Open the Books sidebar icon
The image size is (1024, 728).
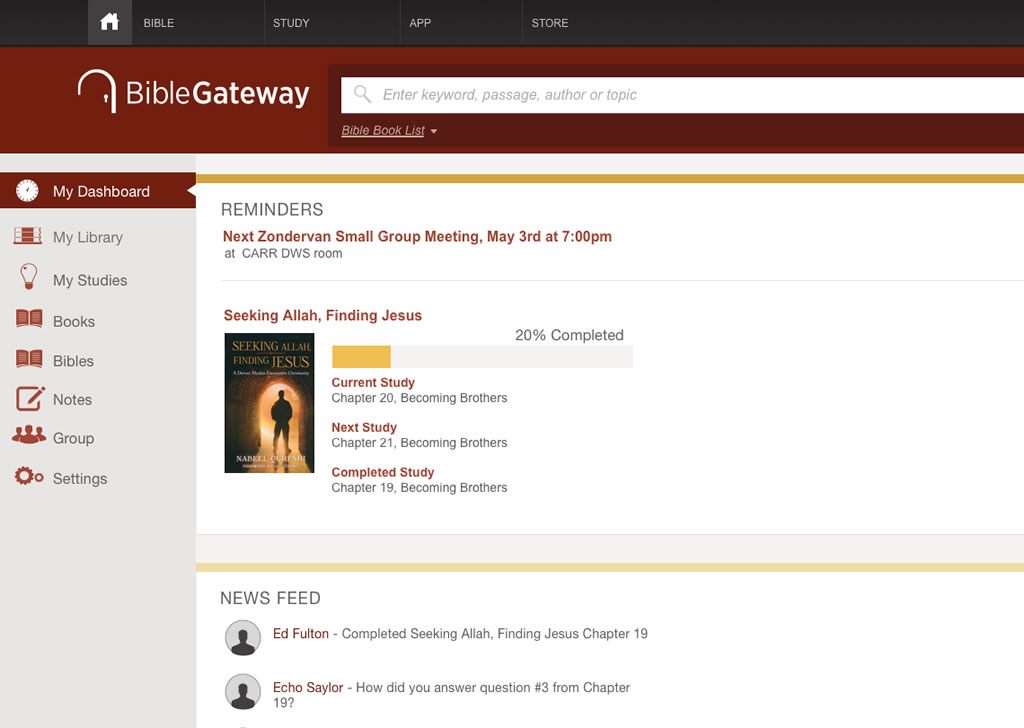29,319
